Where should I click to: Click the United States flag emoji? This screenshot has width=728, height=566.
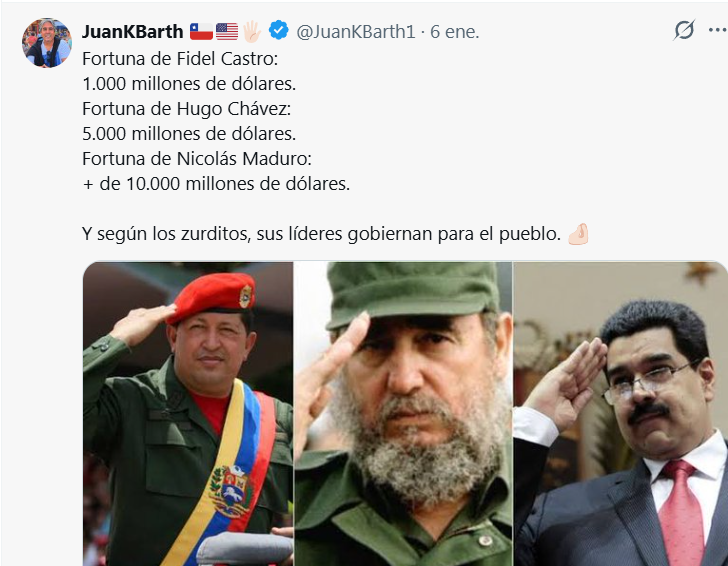(x=227, y=32)
